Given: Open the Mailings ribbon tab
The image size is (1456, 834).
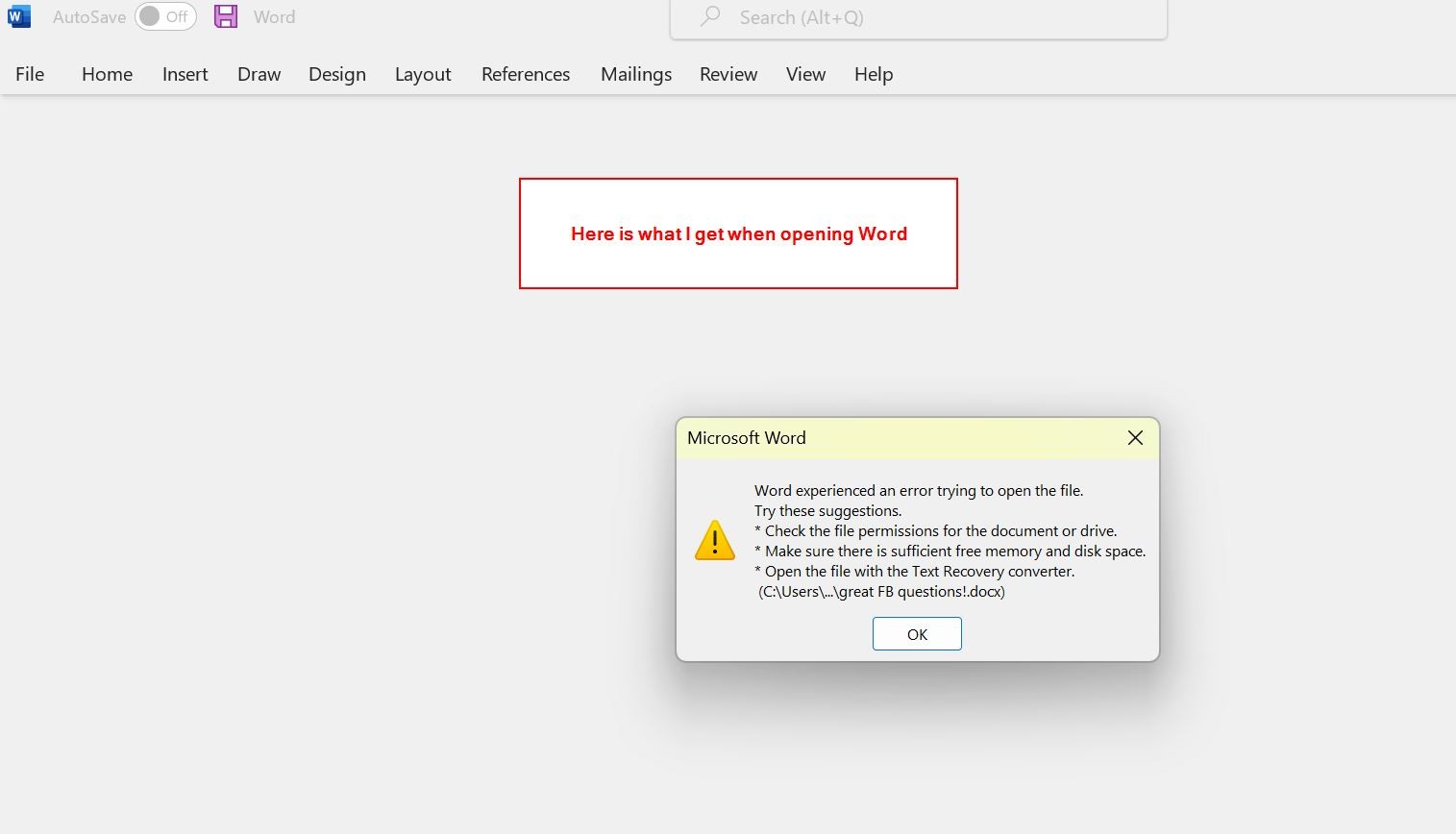Looking at the screenshot, I should 636,74.
